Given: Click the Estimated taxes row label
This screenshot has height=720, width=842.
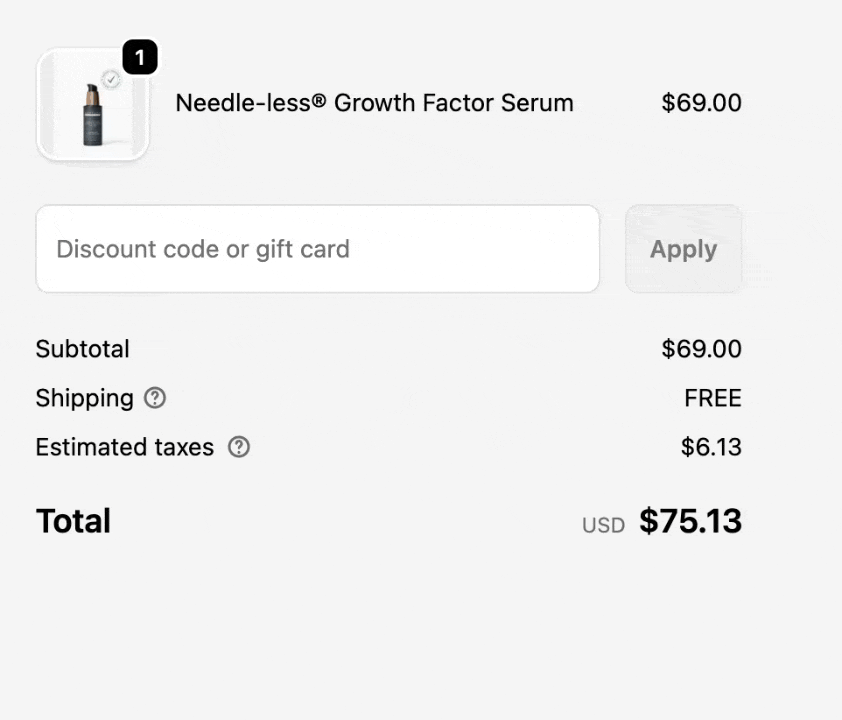Looking at the screenshot, I should [124, 447].
